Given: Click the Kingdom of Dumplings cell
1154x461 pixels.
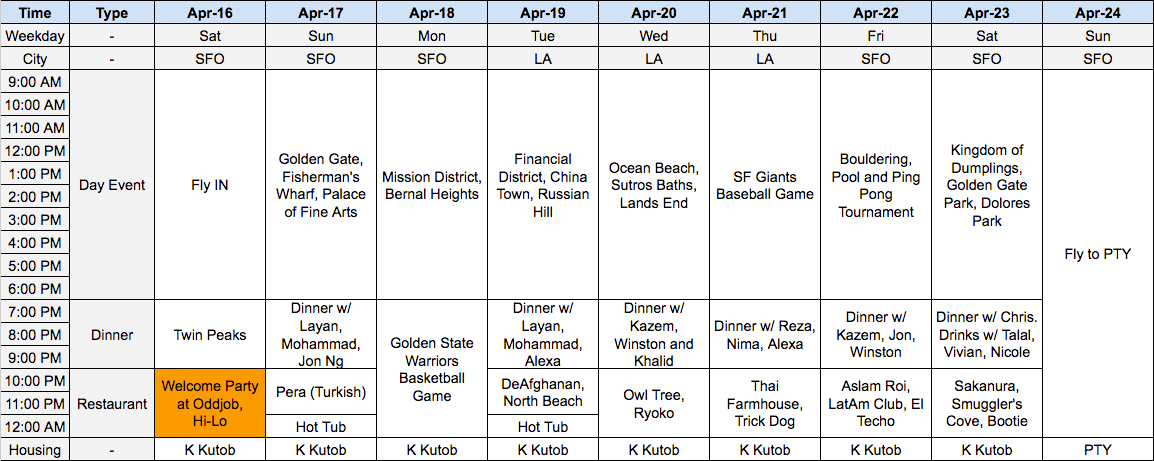Looking at the screenshot, I should [987, 185].
